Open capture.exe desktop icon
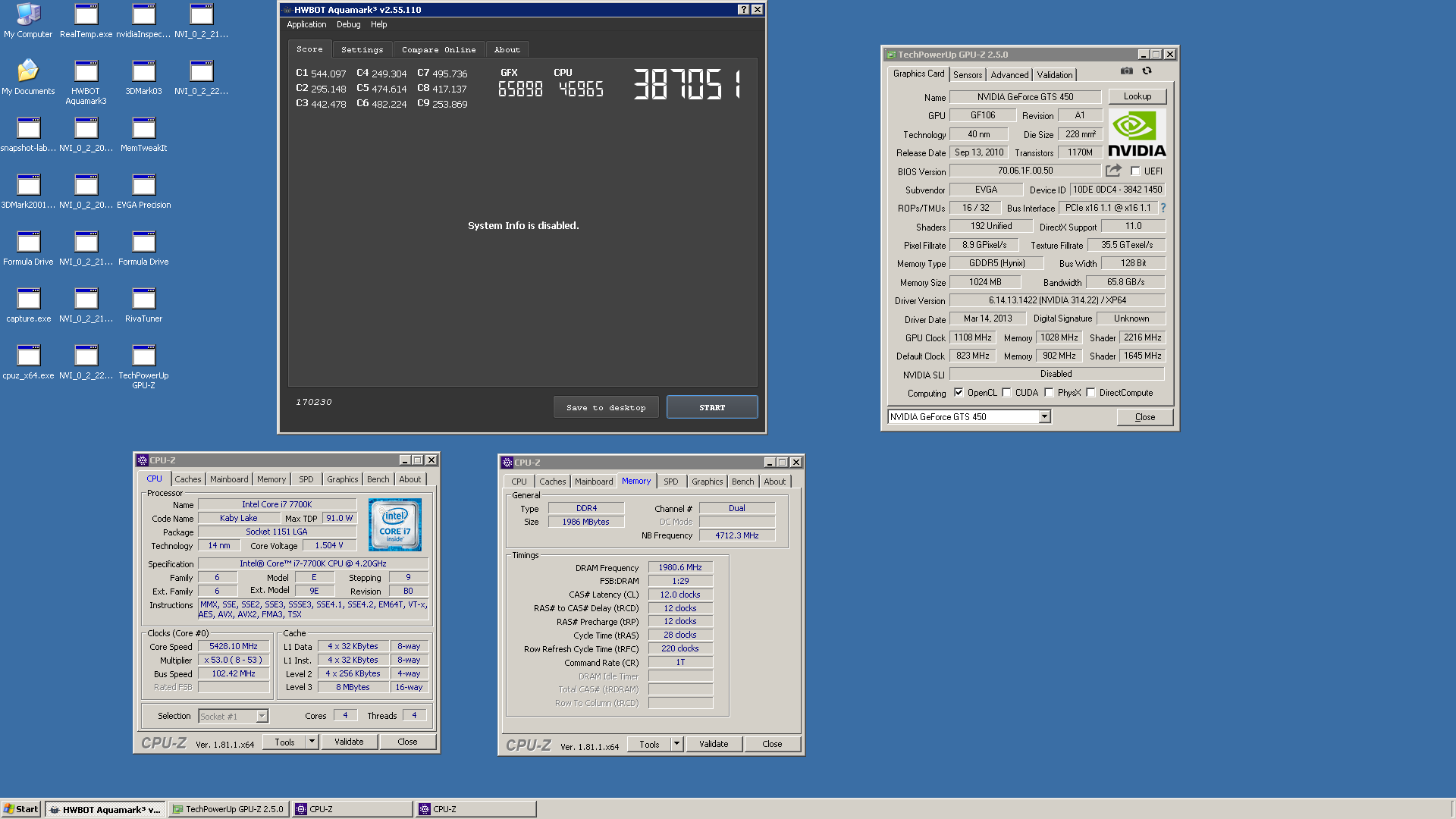 (x=28, y=305)
